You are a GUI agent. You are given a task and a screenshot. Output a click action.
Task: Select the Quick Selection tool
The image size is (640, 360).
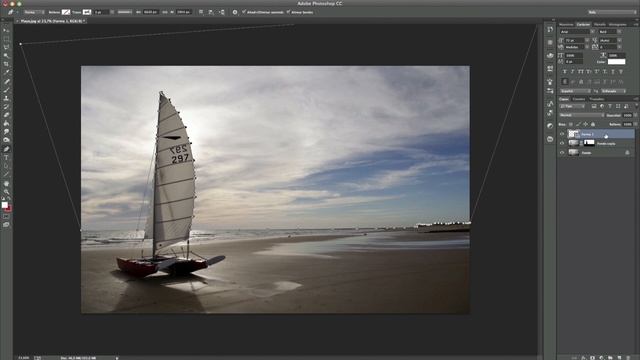(x=6, y=56)
